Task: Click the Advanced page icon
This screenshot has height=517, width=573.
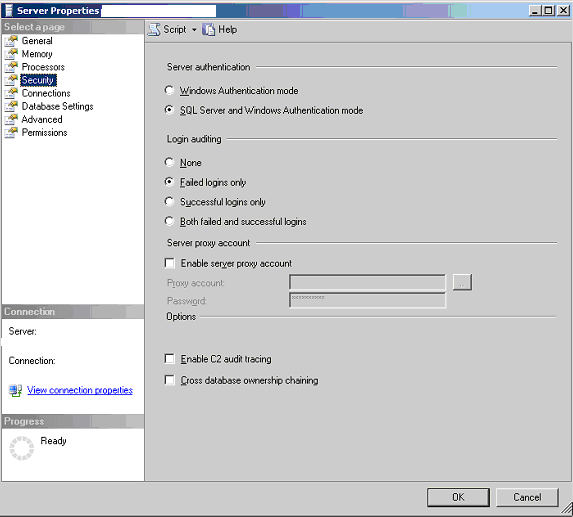Action: [x=11, y=119]
